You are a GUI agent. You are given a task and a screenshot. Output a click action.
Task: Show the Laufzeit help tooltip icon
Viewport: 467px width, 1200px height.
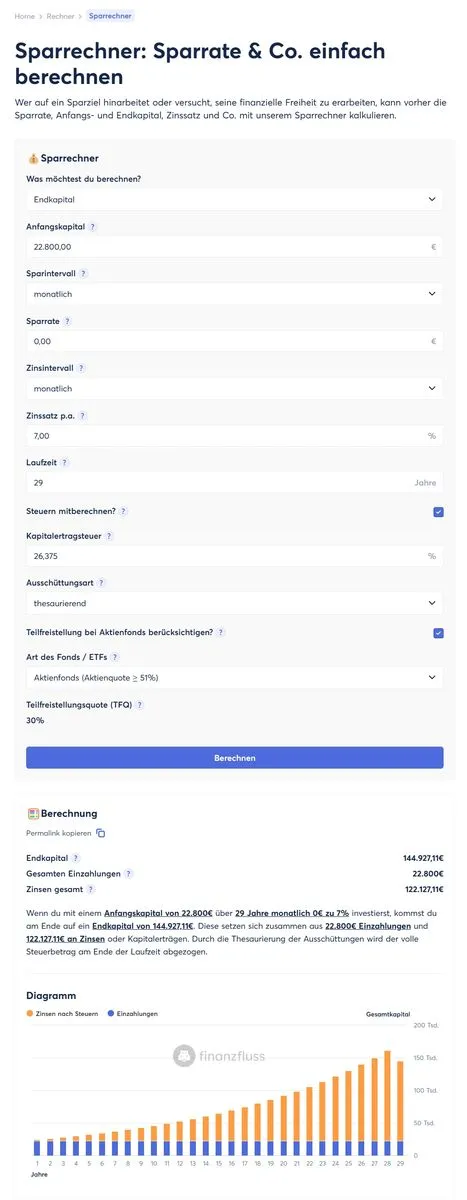pos(64,463)
